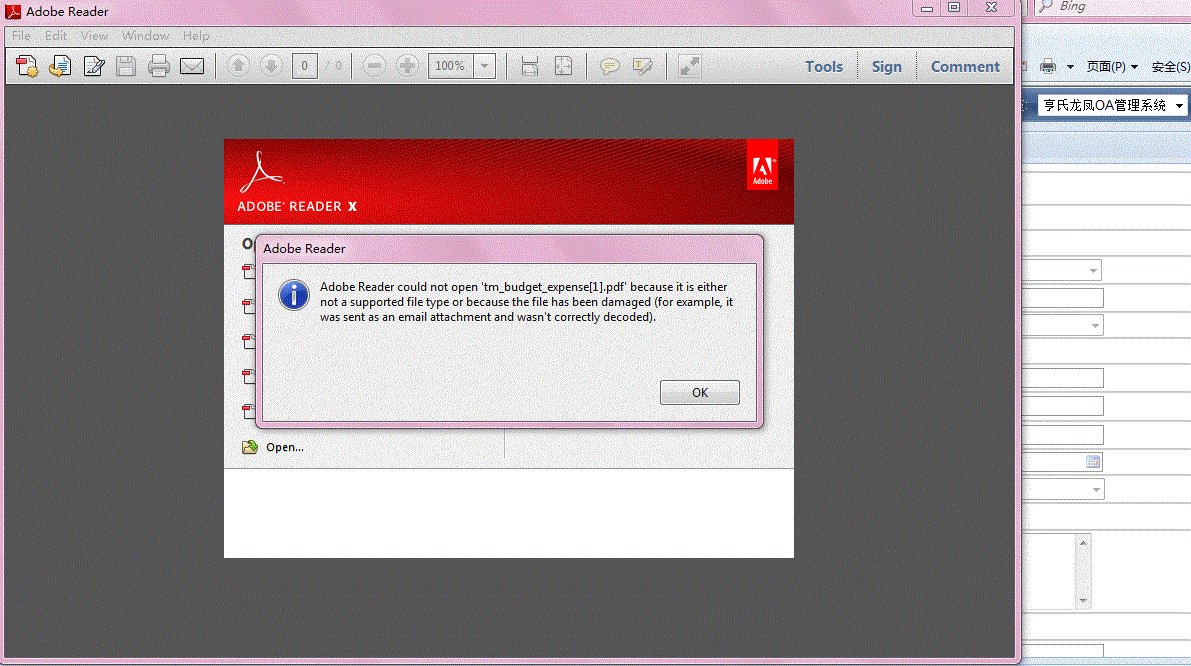Viewport: 1191px width, 666px height.
Task: Click the Adobe logo badge on the banner
Action: [763, 165]
